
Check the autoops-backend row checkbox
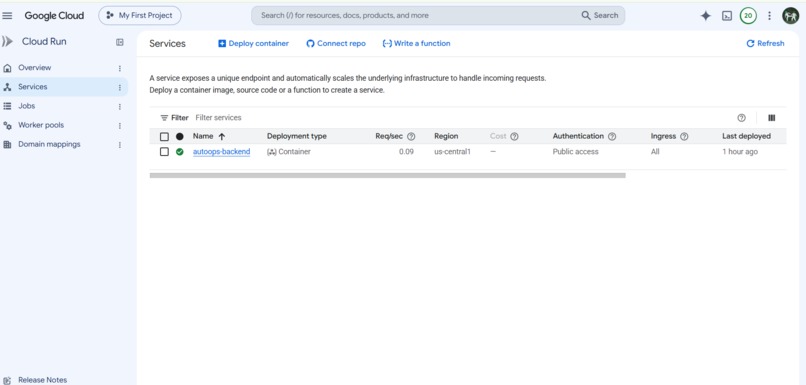[x=164, y=152]
